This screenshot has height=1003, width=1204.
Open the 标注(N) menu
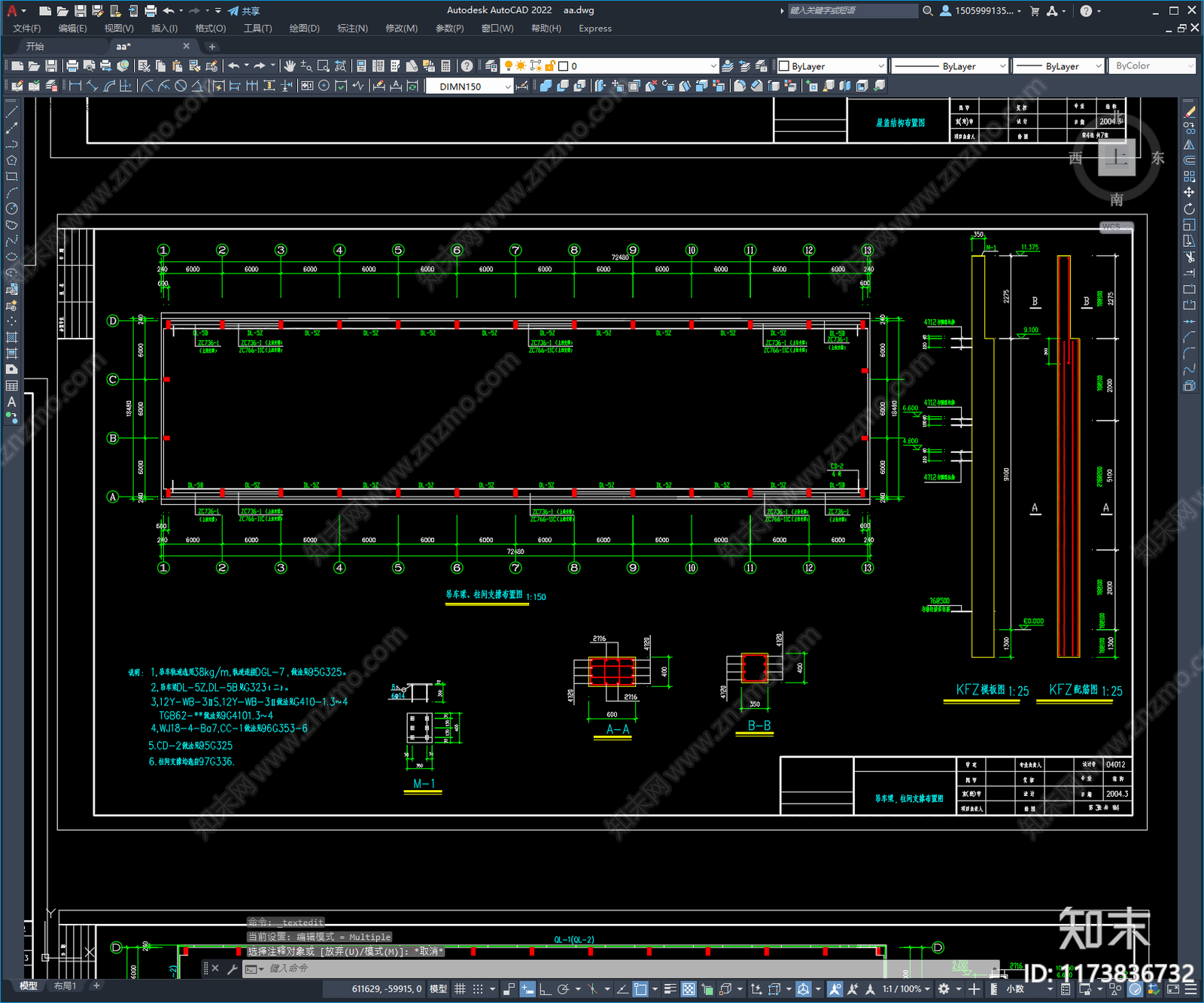pyautogui.click(x=352, y=29)
